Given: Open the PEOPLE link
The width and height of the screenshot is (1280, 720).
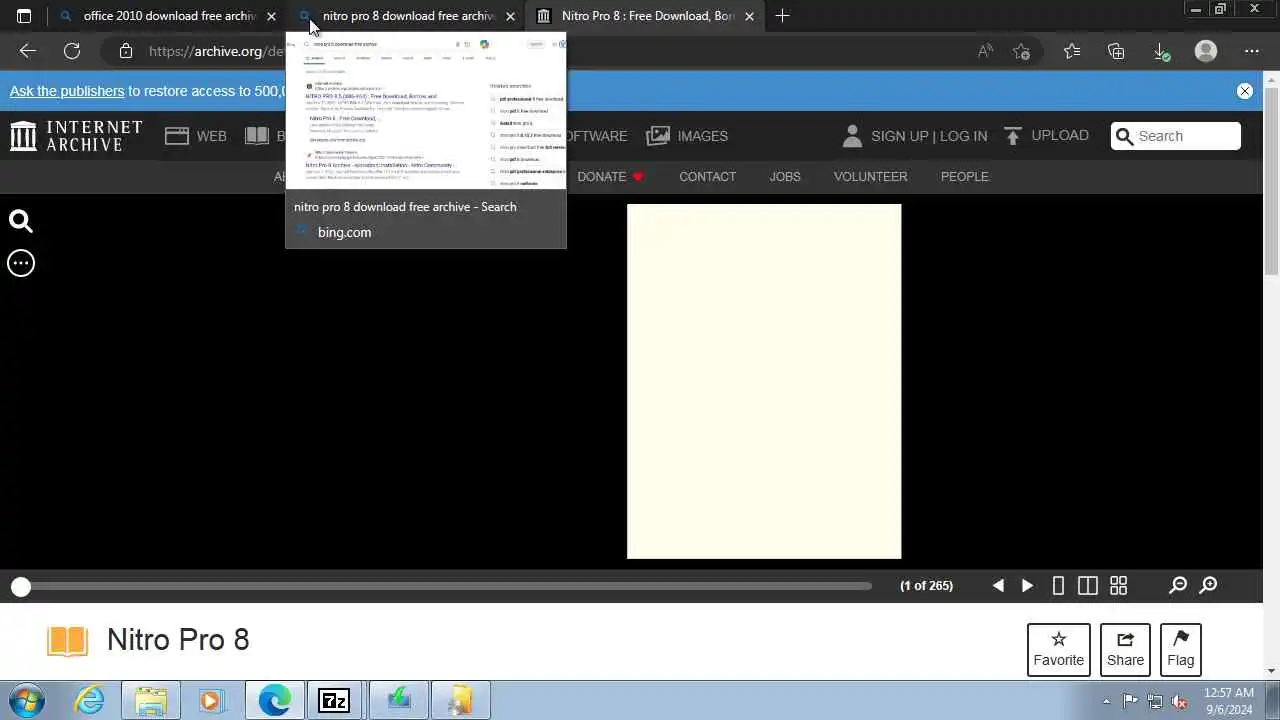Looking at the screenshot, I should [x=964, y=176].
